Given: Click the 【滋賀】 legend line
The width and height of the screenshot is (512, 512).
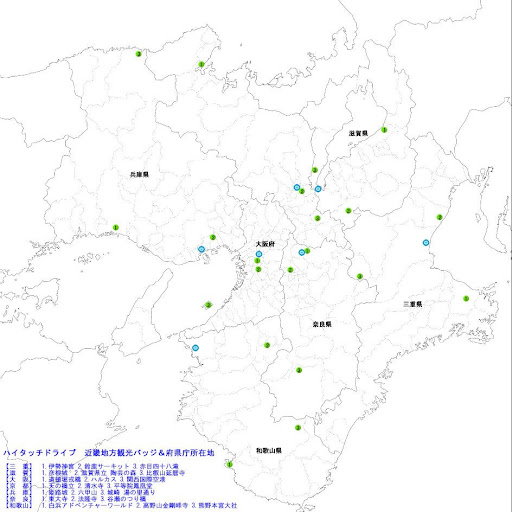Looking at the screenshot, I should [96, 473].
